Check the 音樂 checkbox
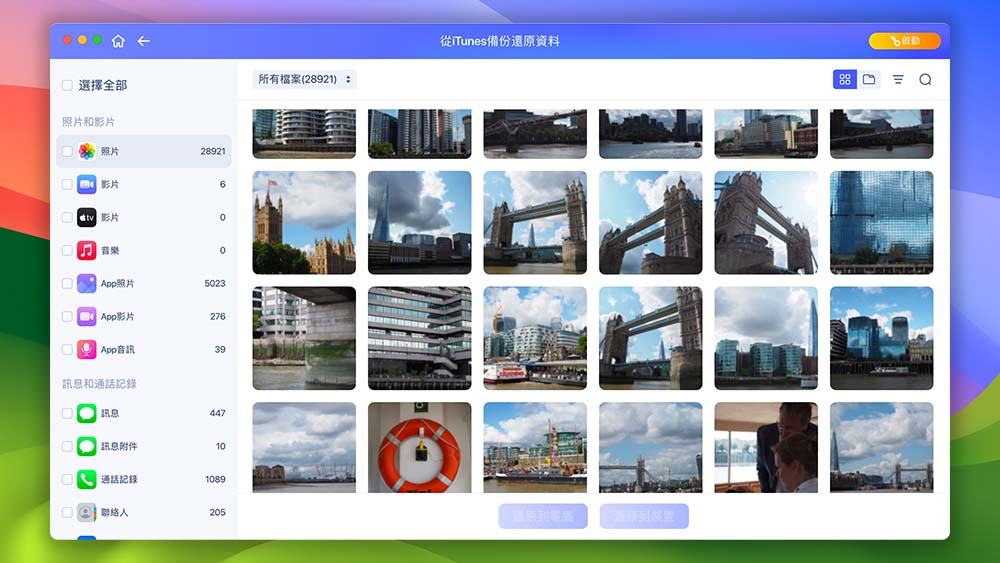 click(67, 251)
